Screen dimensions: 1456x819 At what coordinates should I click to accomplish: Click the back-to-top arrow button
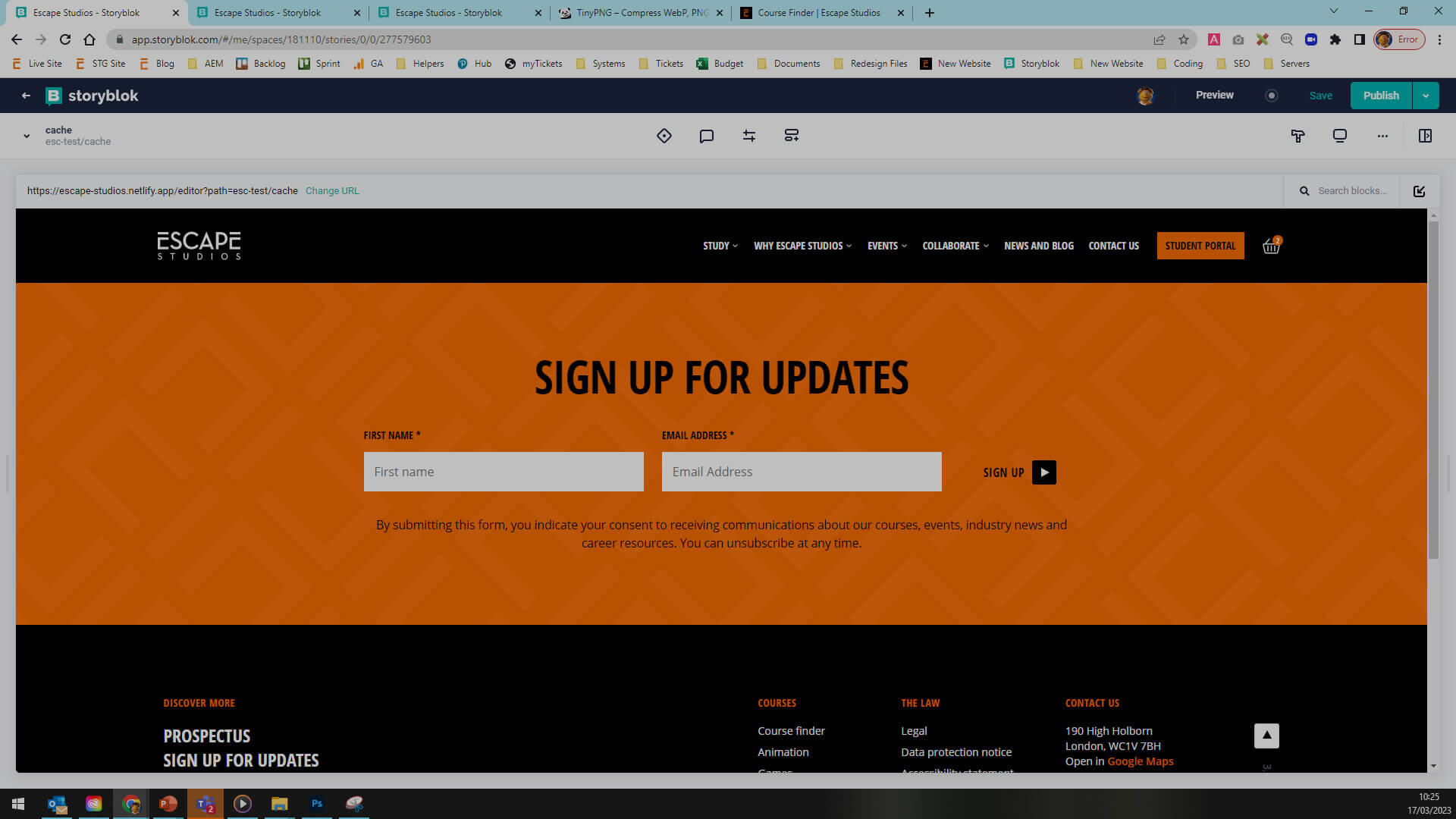tap(1266, 736)
